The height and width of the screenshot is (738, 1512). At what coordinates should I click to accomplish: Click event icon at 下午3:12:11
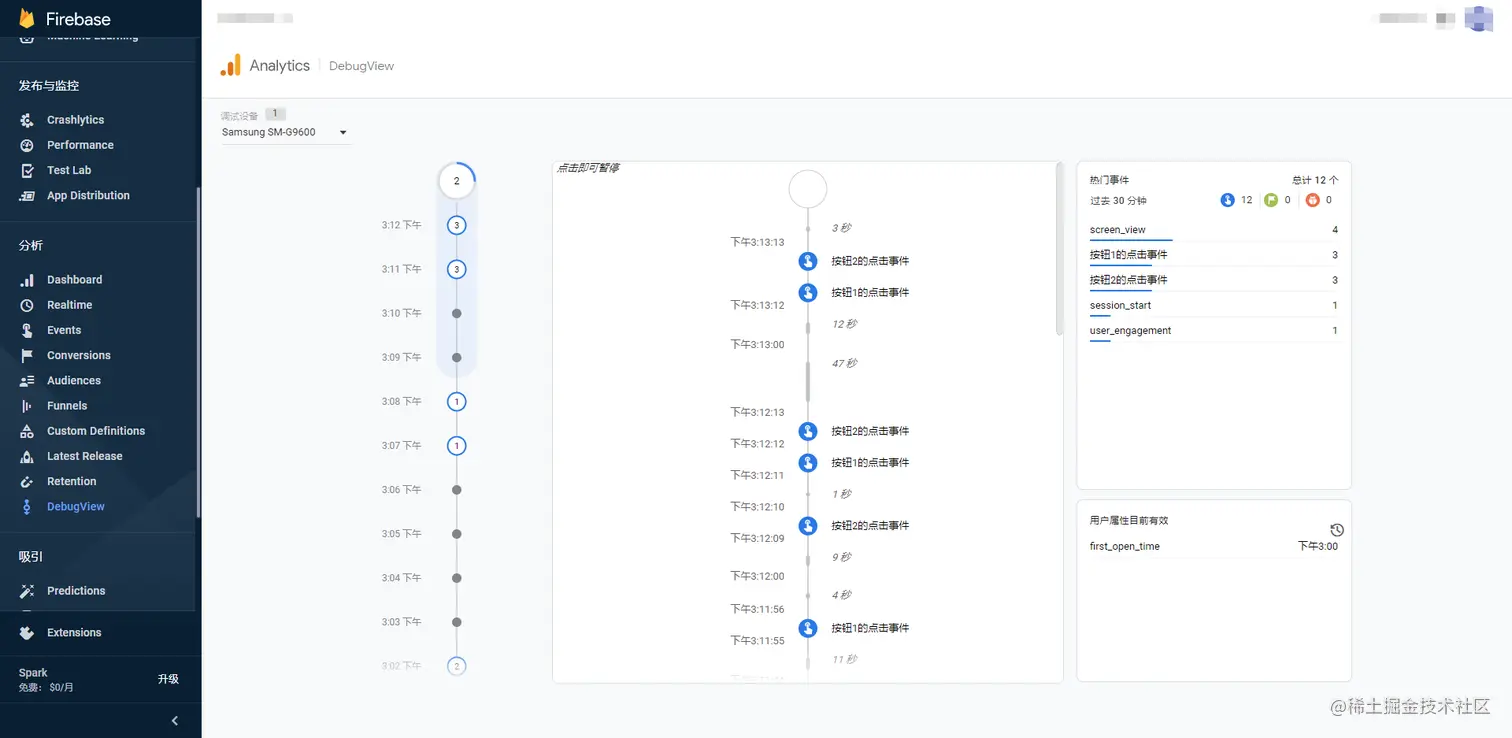click(x=808, y=463)
